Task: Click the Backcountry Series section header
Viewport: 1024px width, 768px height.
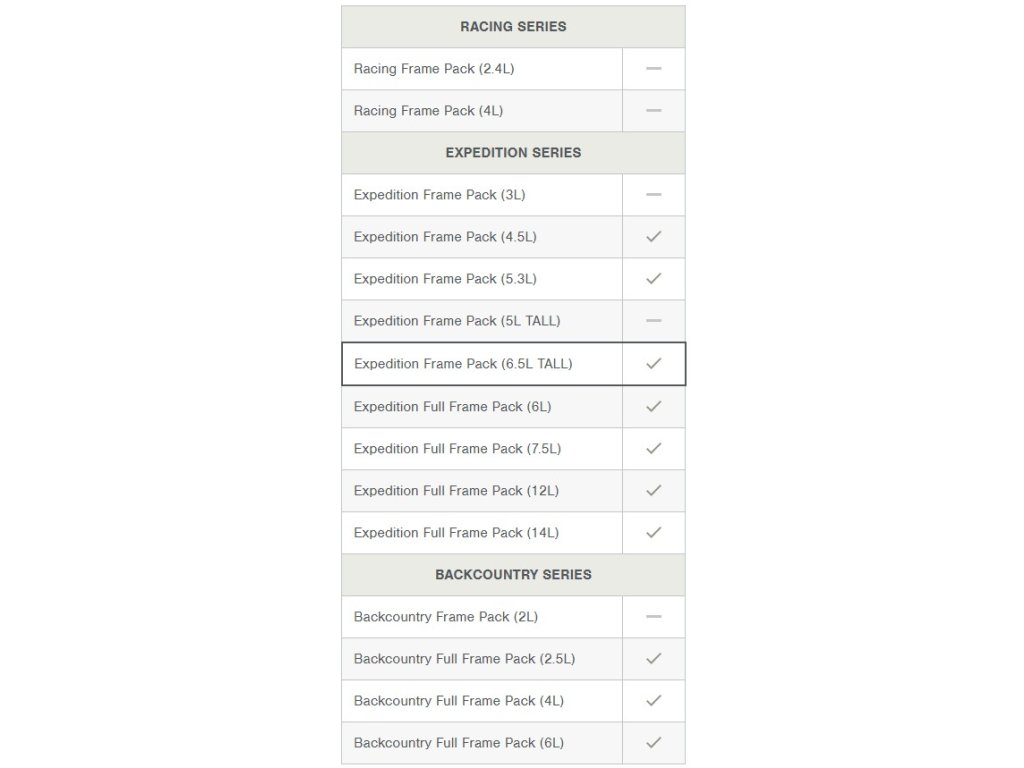Action: click(513, 575)
